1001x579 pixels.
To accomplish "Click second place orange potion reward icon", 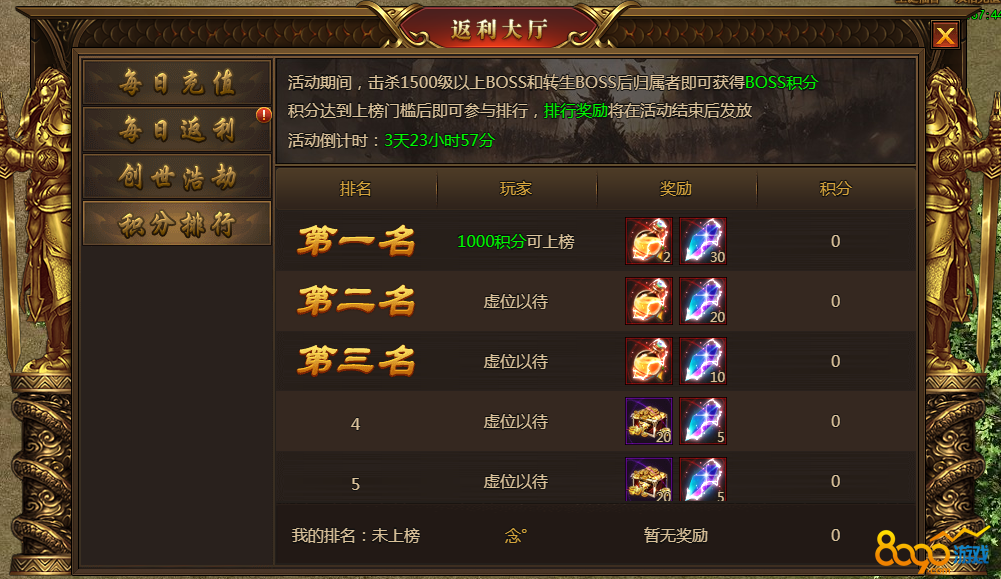I will (x=649, y=301).
